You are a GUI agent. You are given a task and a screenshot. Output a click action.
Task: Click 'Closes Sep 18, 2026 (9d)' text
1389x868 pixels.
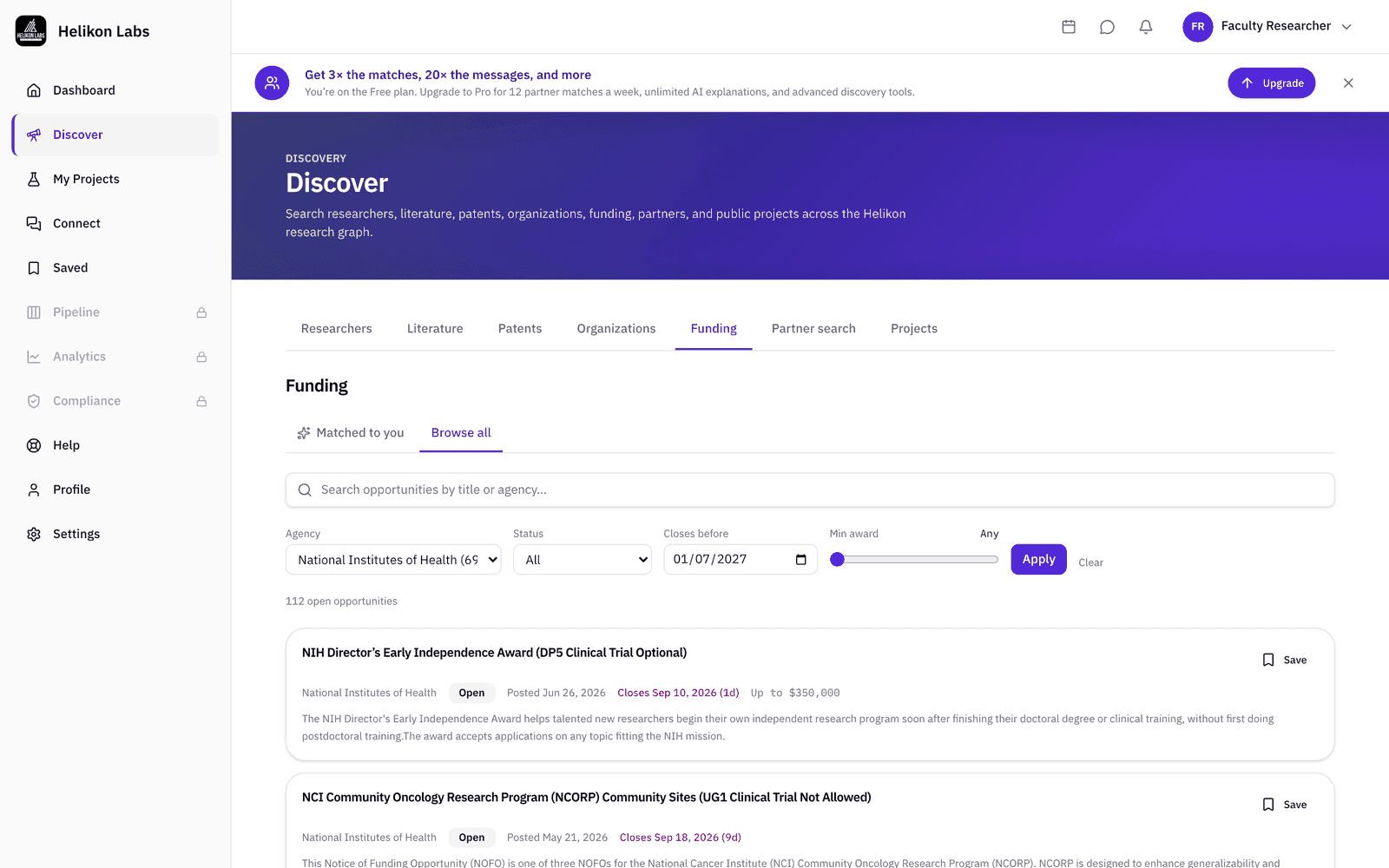[x=681, y=838]
